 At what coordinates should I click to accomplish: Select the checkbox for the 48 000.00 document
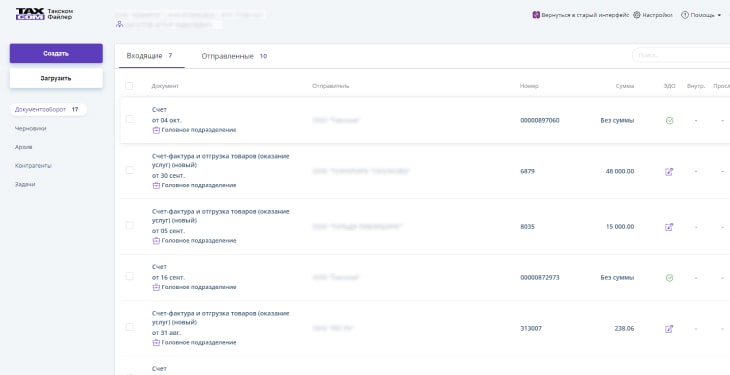(129, 170)
